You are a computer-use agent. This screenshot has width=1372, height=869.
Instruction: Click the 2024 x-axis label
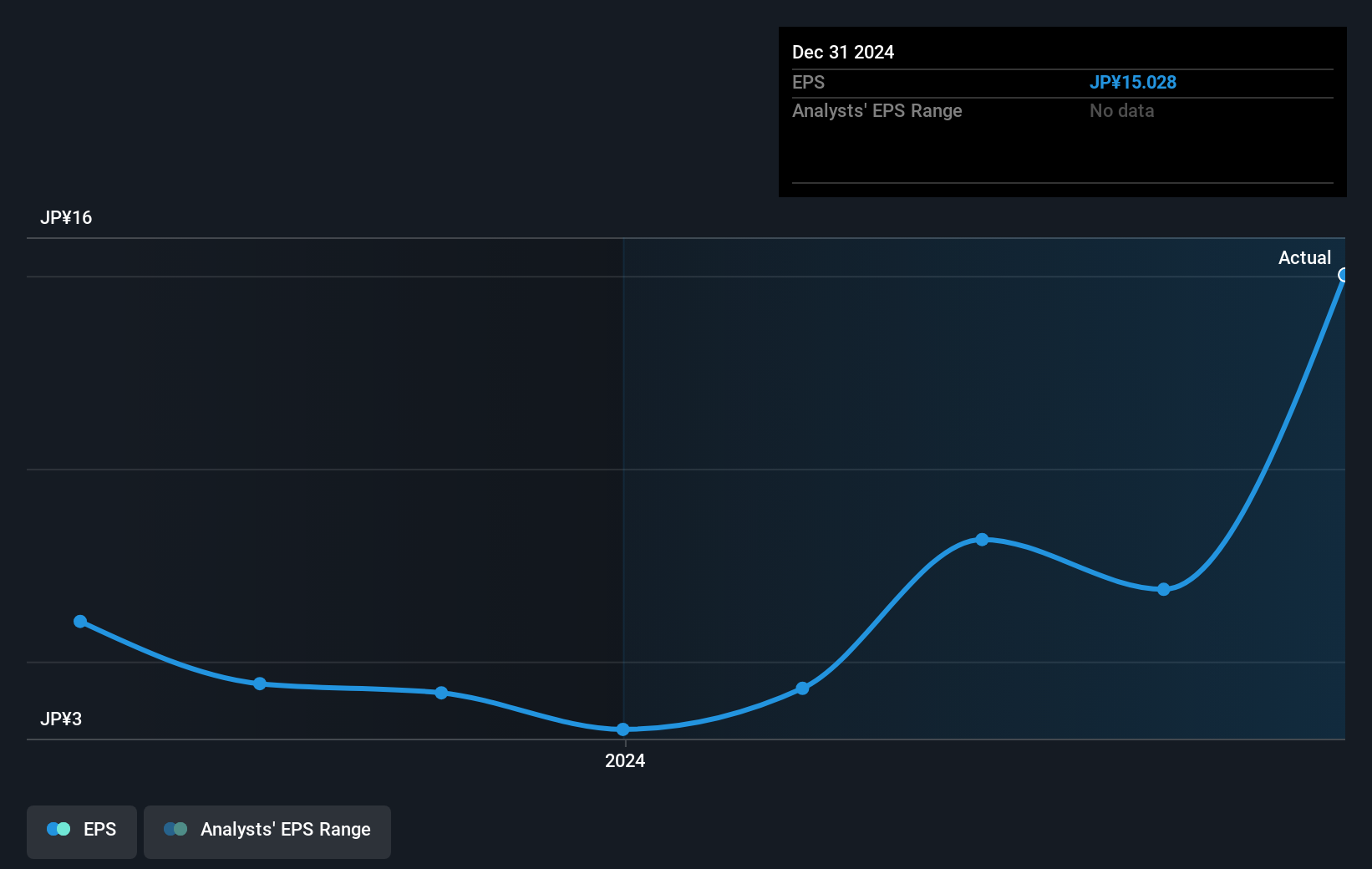point(625,760)
